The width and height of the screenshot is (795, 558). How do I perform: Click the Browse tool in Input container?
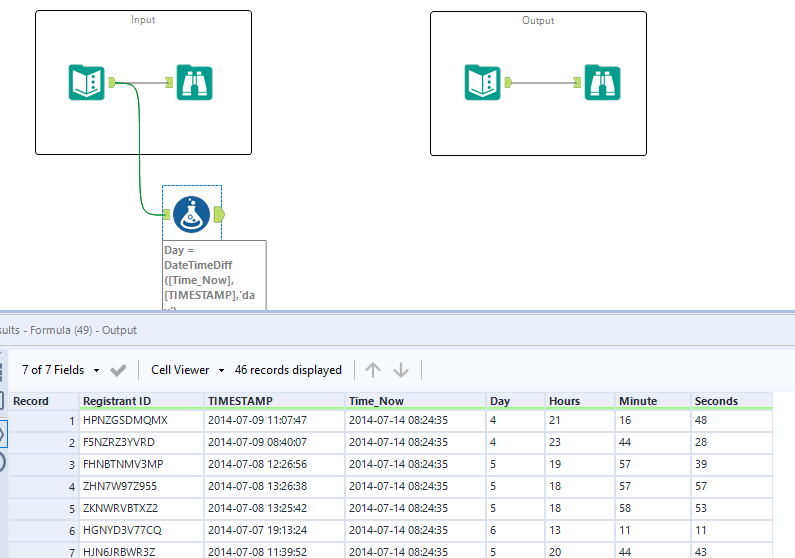coord(194,82)
